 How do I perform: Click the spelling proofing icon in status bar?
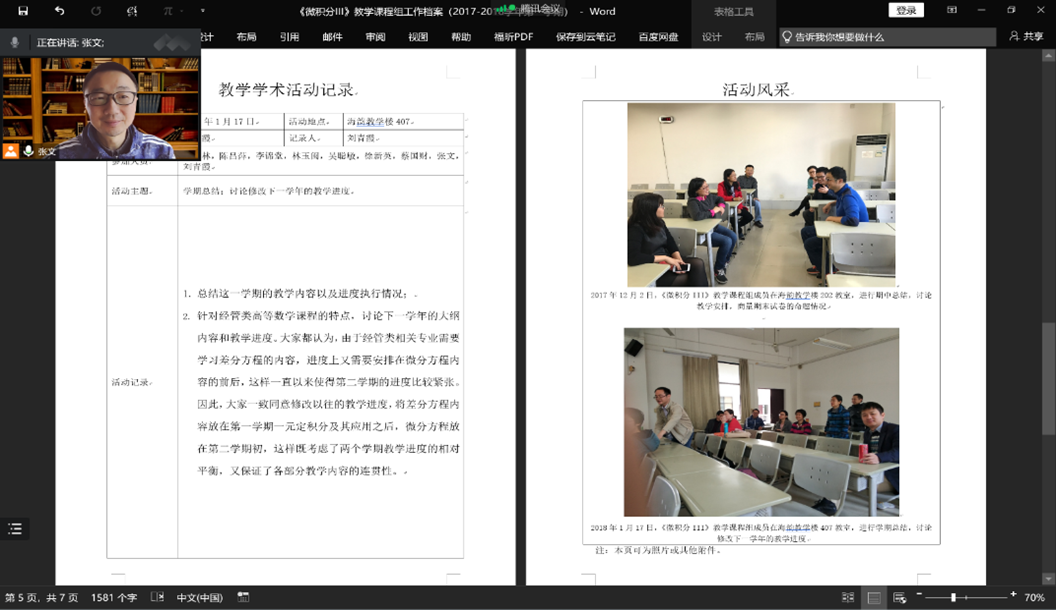(x=156, y=598)
